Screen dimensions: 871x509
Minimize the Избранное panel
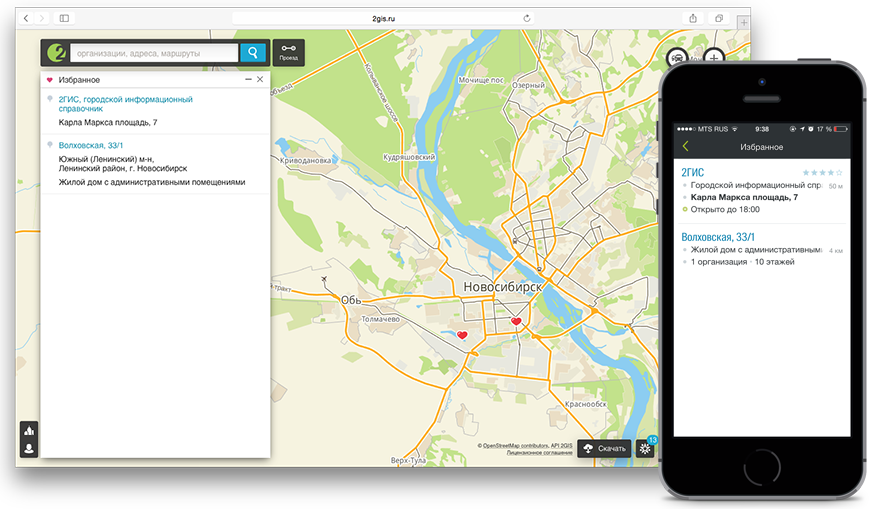click(x=248, y=79)
